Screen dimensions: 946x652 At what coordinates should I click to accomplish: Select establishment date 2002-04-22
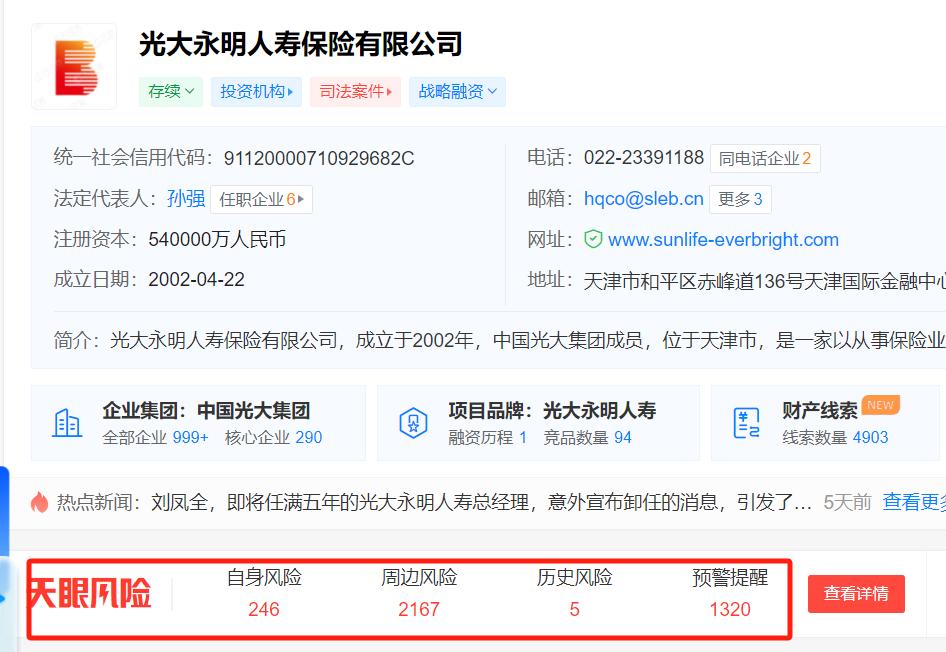pyautogui.click(x=197, y=280)
